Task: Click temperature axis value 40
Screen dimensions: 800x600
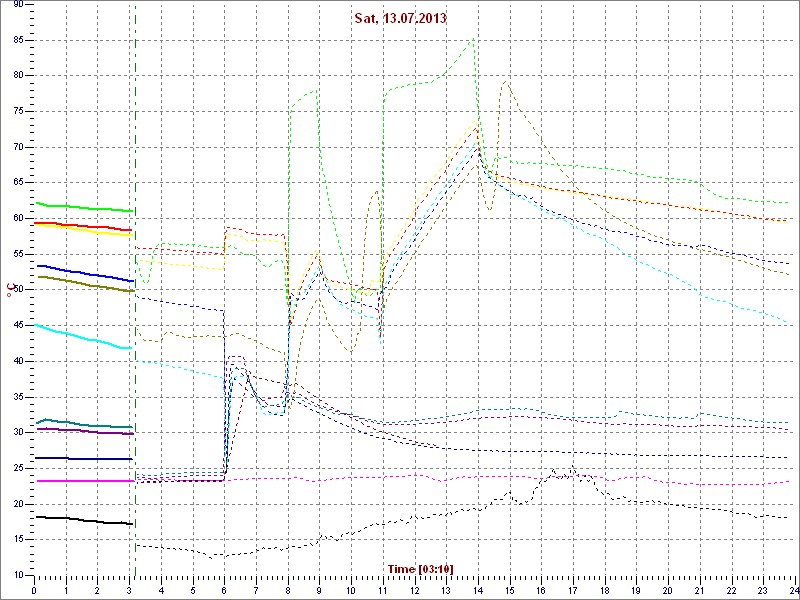Action: tap(18, 361)
